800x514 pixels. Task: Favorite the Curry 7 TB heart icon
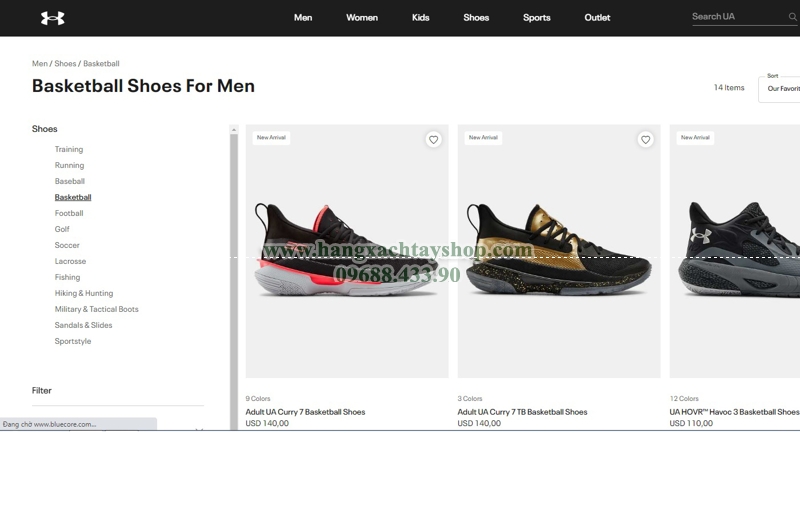point(645,139)
